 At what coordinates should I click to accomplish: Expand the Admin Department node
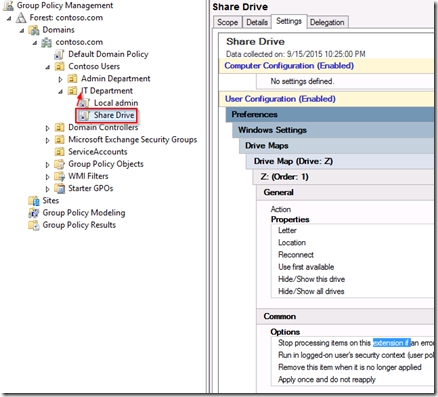pos(60,79)
